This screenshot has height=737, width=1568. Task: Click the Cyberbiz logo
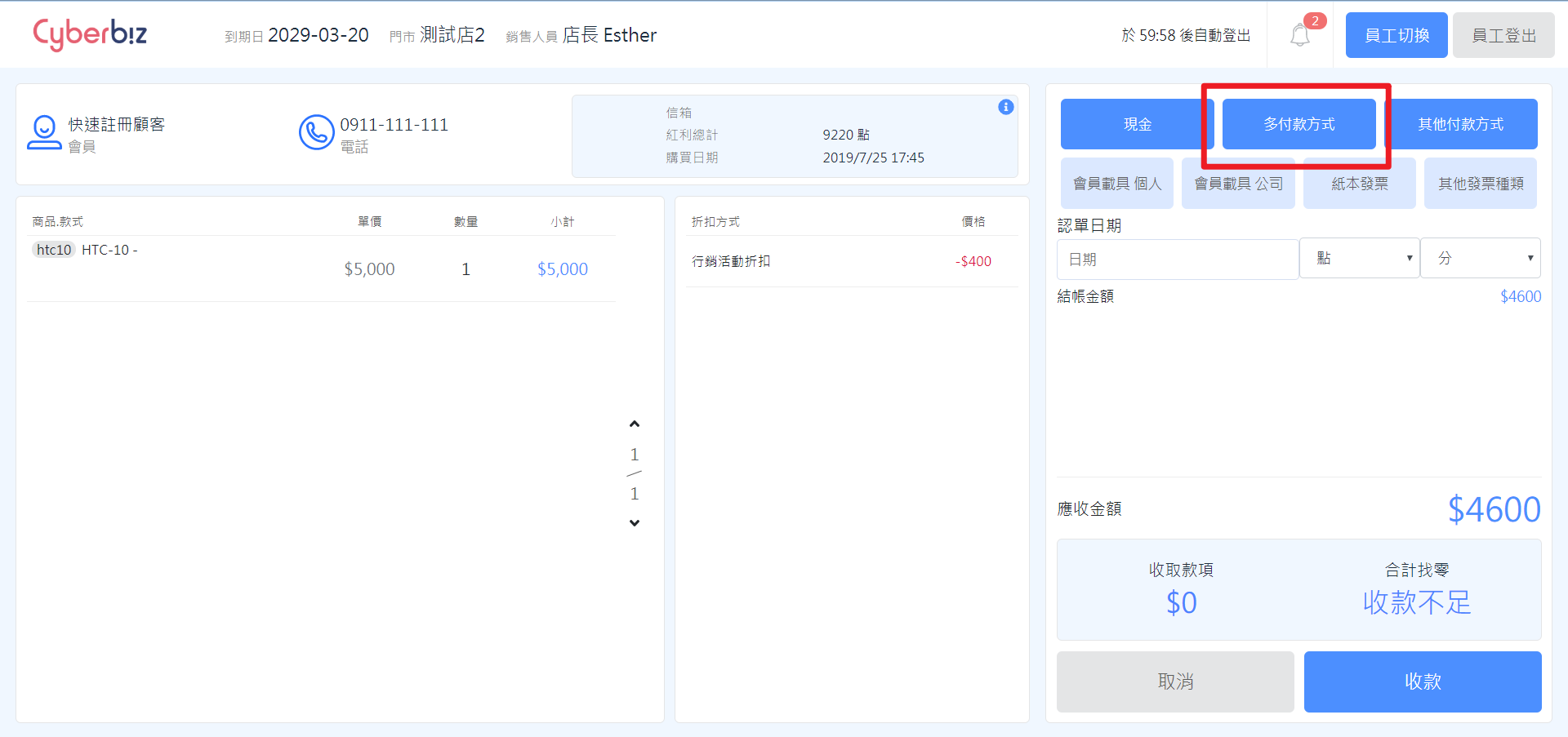[x=90, y=34]
